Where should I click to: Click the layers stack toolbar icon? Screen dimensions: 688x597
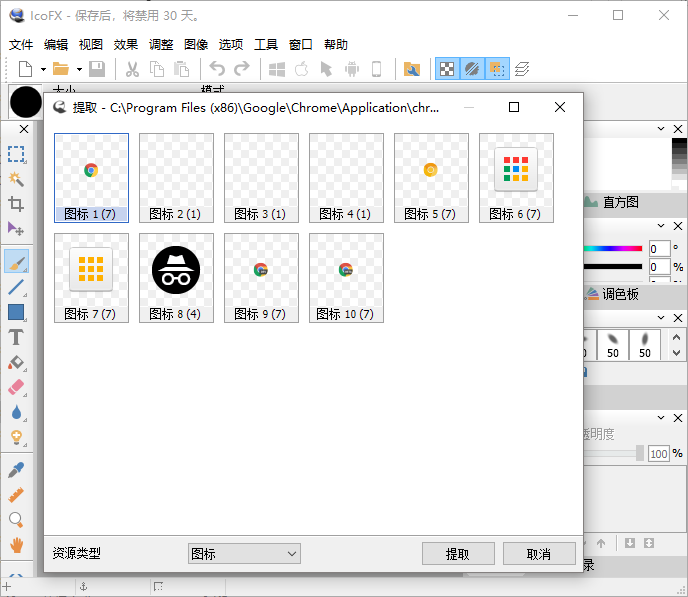(x=522, y=69)
